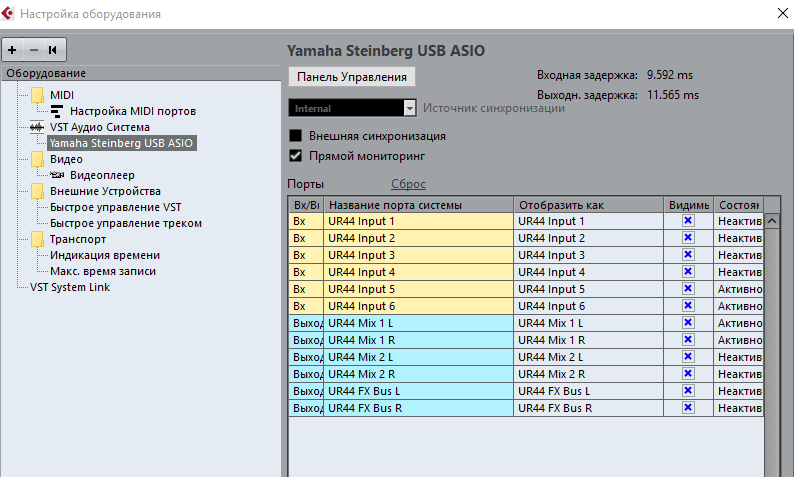This screenshot has width=794, height=477.
Task: Click Название порта системы column header
Action: point(418,205)
